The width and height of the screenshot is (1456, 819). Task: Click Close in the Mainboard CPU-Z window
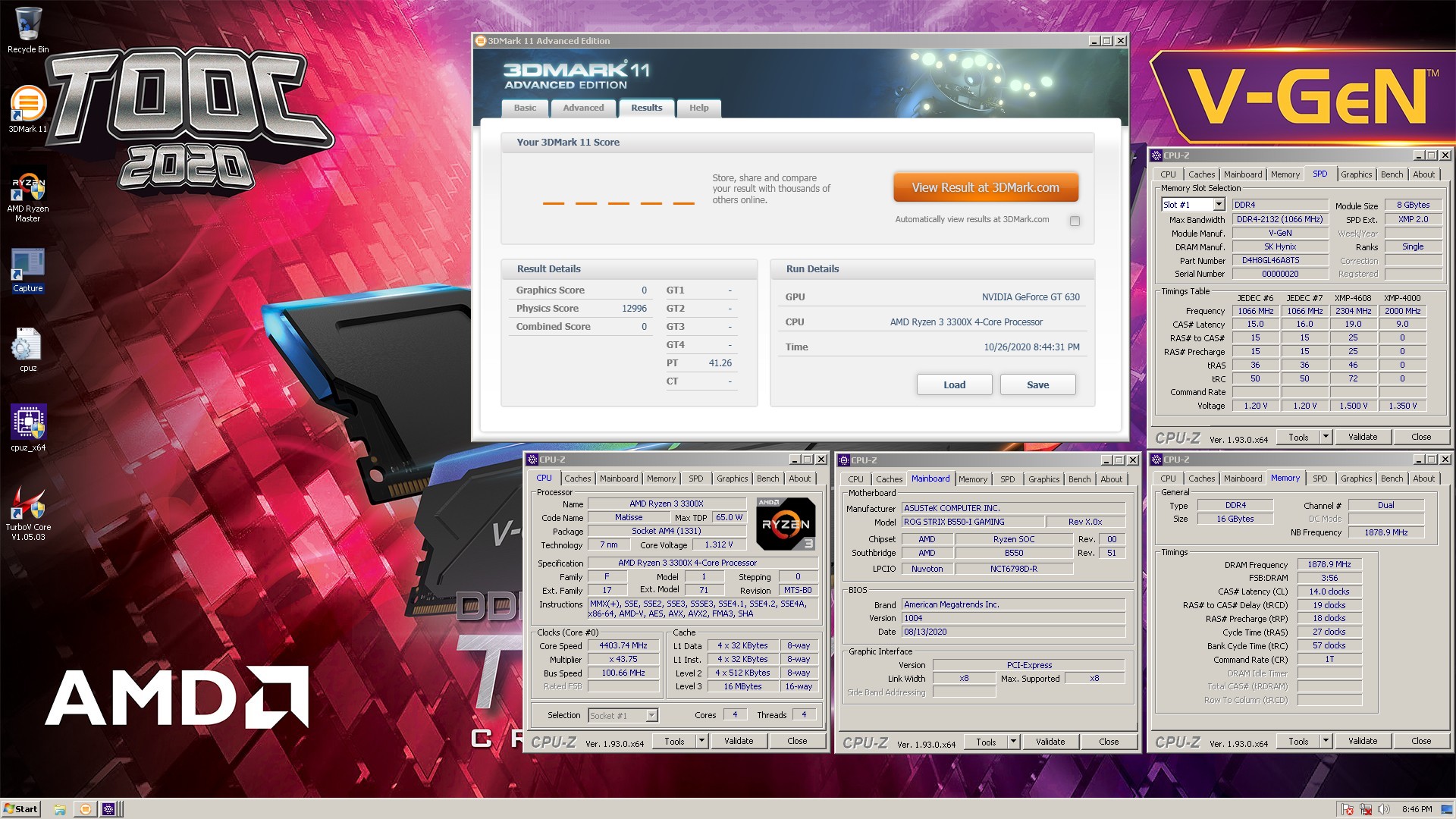1109,742
